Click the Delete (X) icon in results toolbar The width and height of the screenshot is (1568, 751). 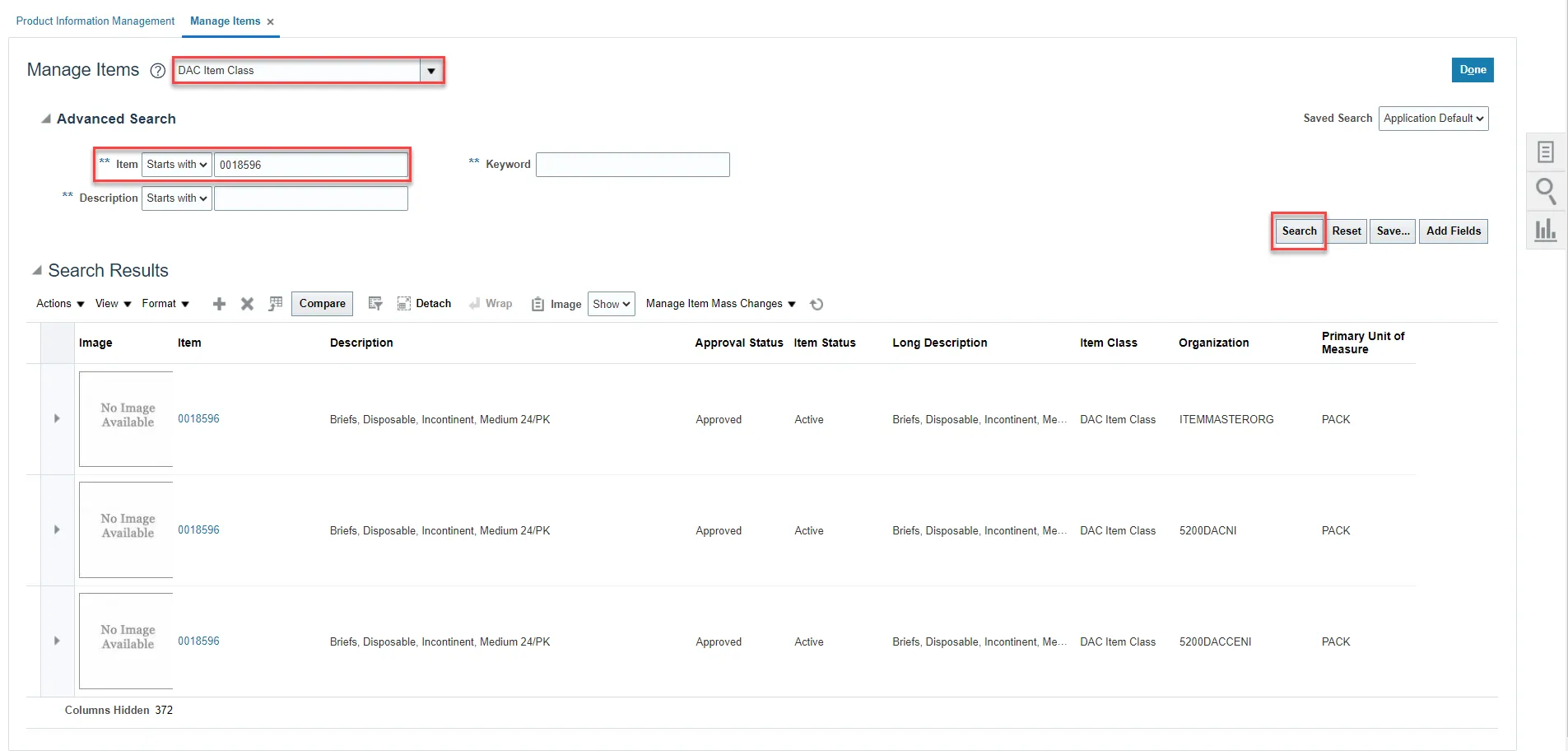247,304
